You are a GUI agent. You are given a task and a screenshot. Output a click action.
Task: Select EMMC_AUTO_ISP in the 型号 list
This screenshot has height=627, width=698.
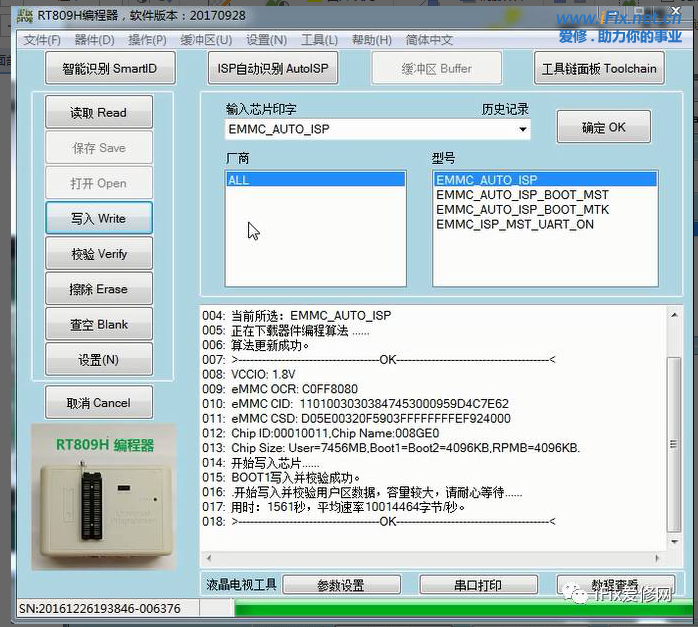point(545,180)
